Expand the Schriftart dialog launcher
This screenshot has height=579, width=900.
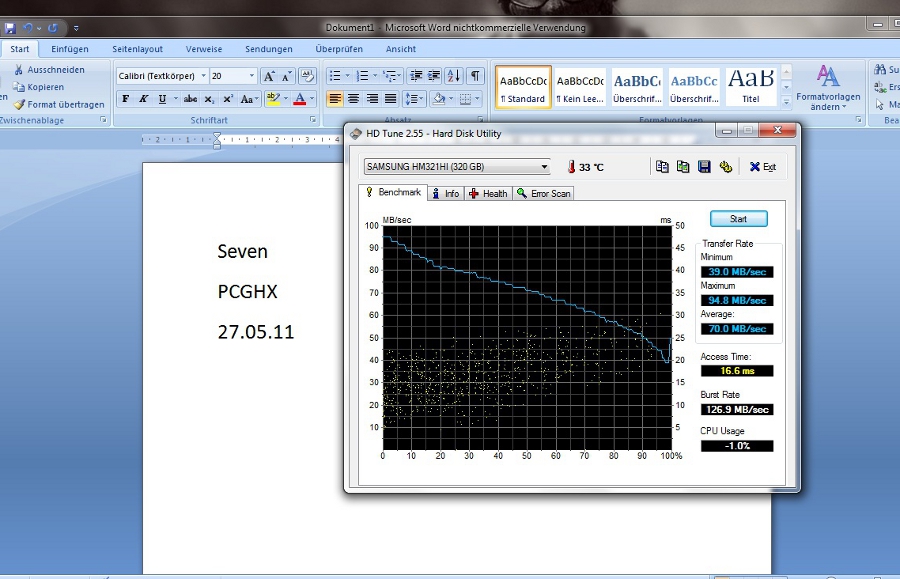pos(313,120)
